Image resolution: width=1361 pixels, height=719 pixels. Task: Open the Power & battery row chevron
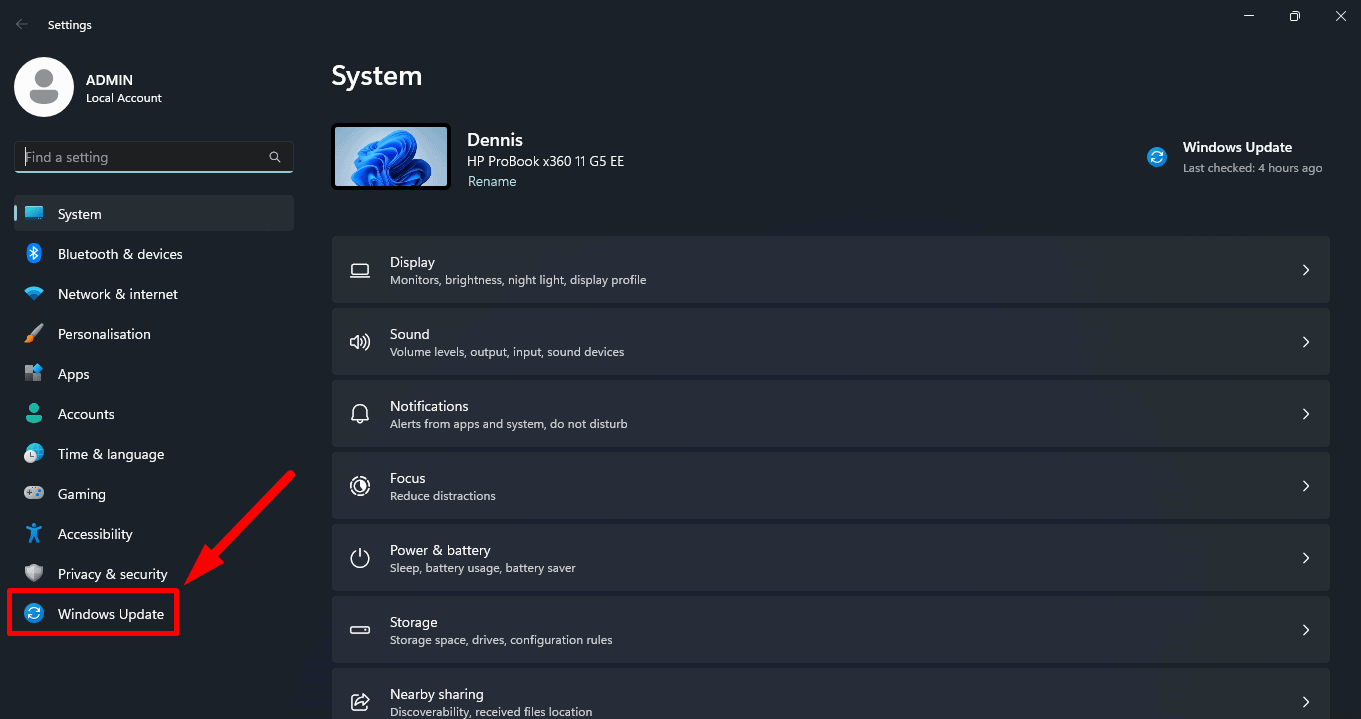click(1305, 557)
